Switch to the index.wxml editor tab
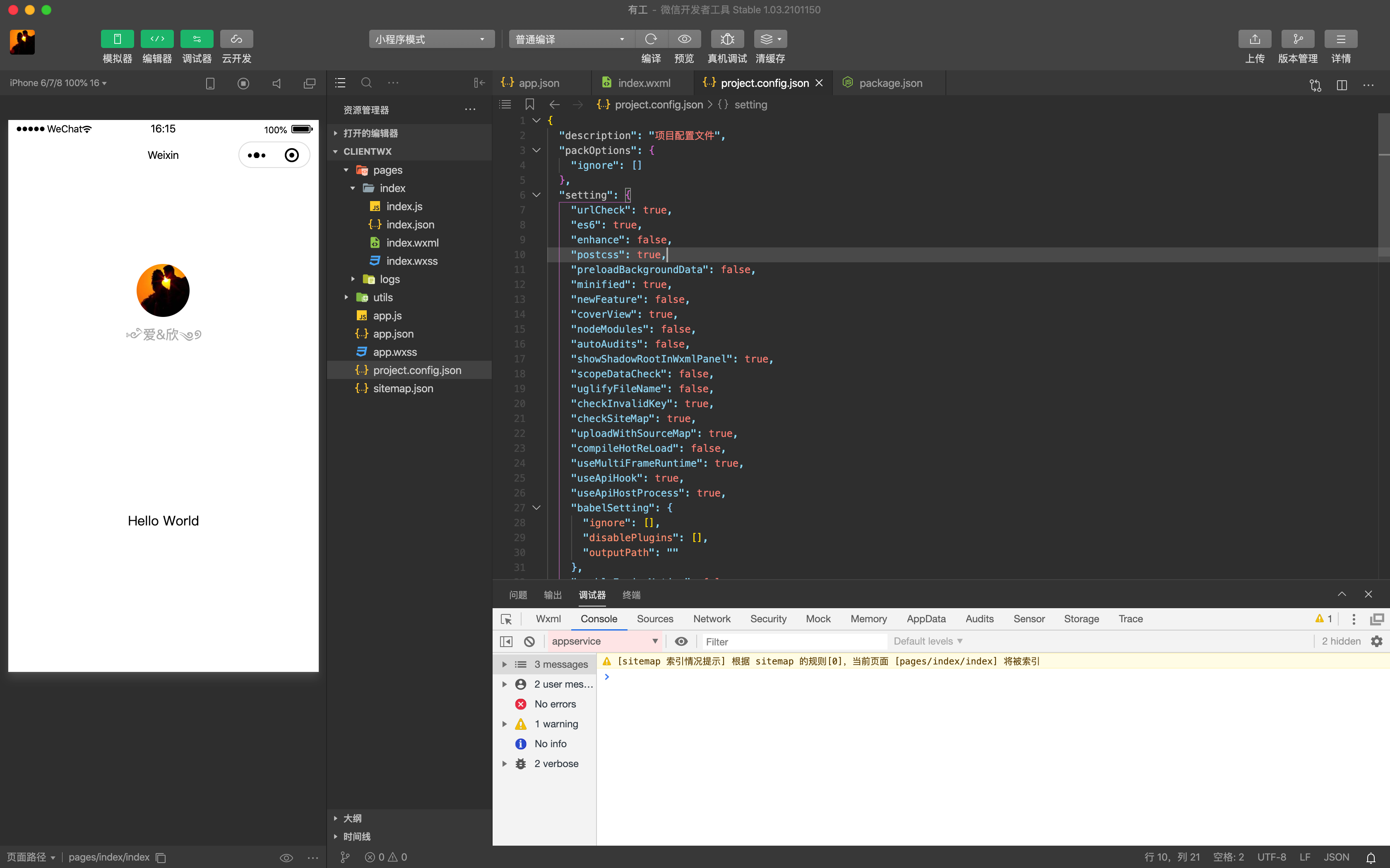1390x868 pixels. point(644,83)
